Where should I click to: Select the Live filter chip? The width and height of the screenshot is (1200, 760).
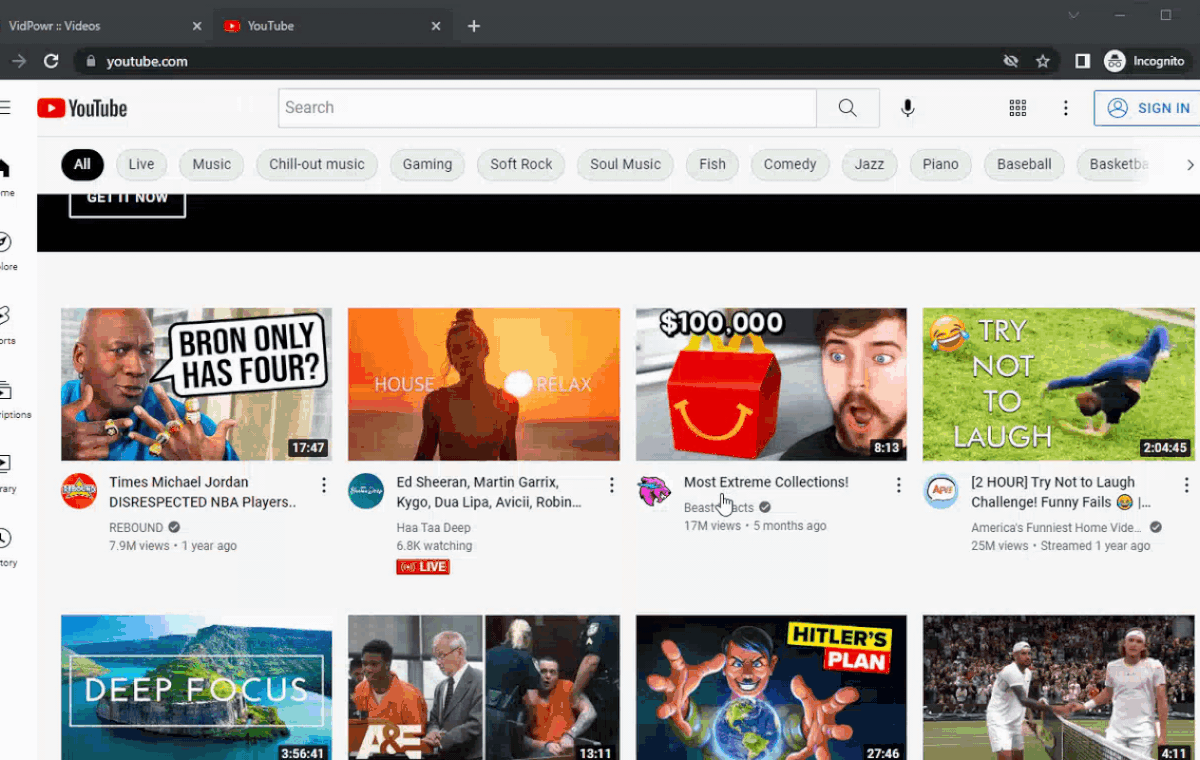coord(141,164)
